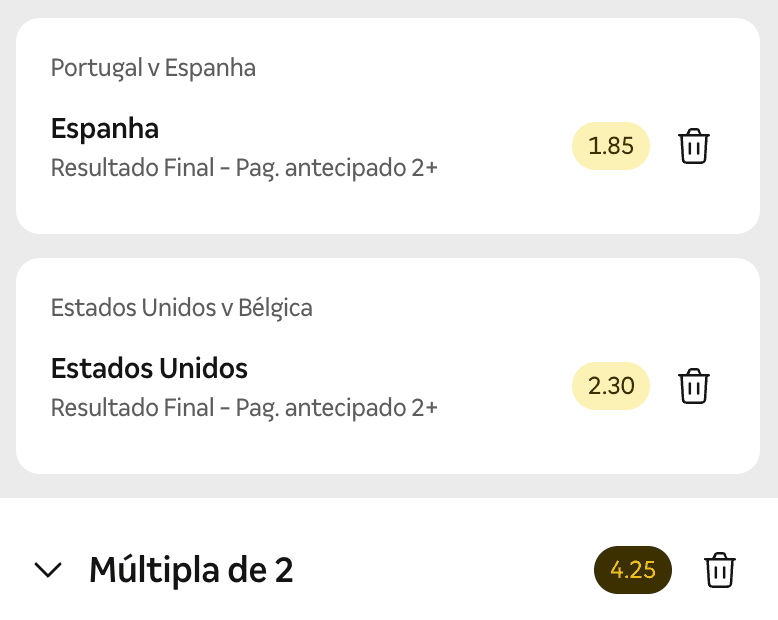Tap the 2.30 odds badge
This screenshot has width=778, height=620.
tap(611, 386)
